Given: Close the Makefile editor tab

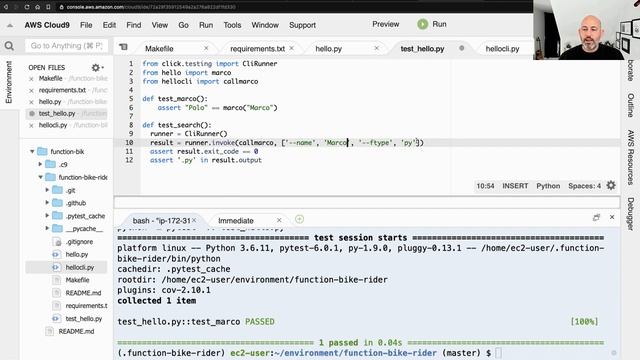Looking at the screenshot, I should pos(206,48).
